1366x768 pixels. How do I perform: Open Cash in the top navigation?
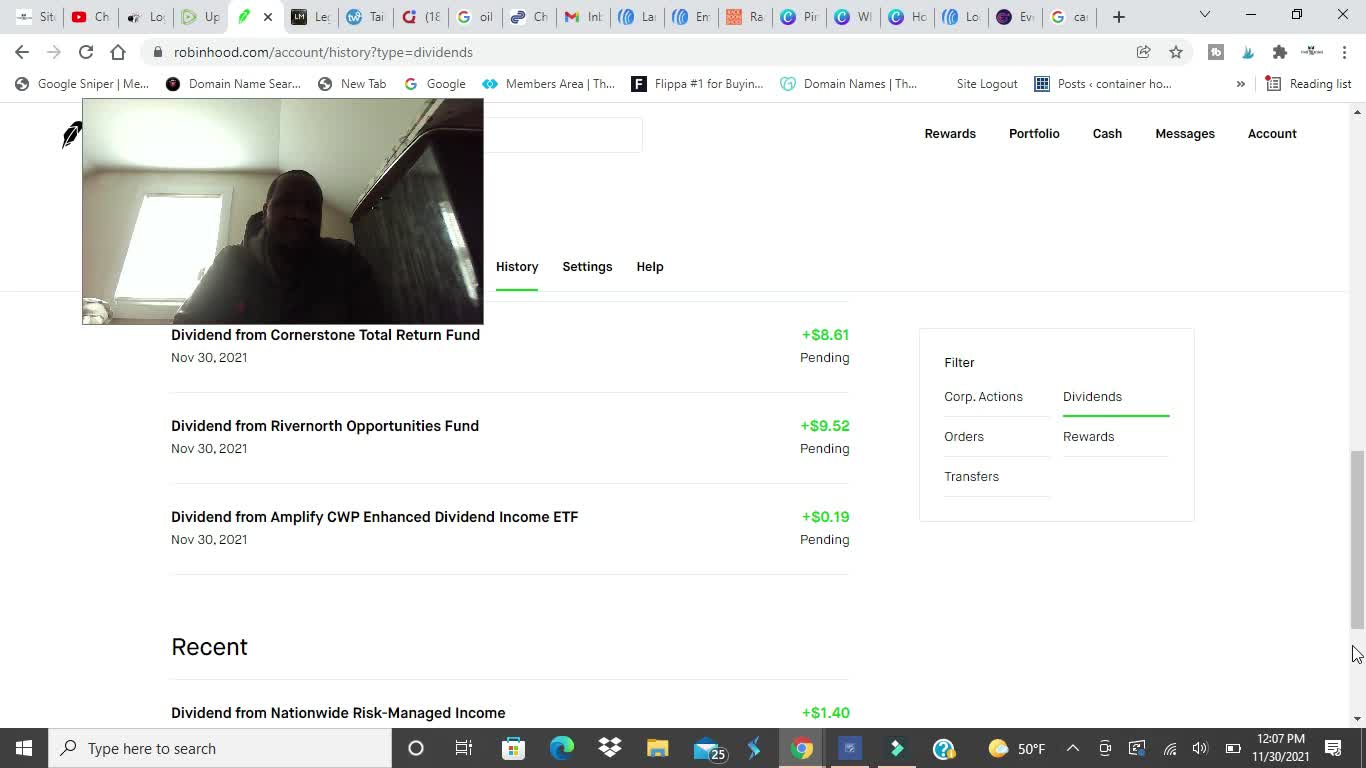[x=1107, y=134]
